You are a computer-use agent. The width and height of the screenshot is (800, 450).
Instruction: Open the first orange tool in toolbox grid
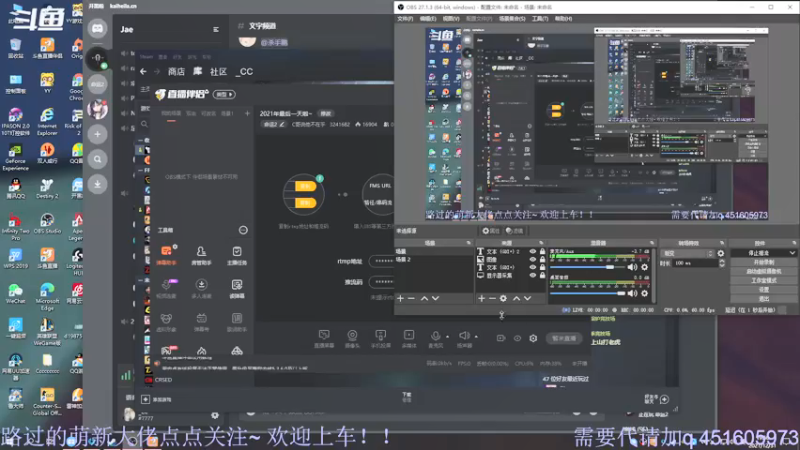[166, 255]
